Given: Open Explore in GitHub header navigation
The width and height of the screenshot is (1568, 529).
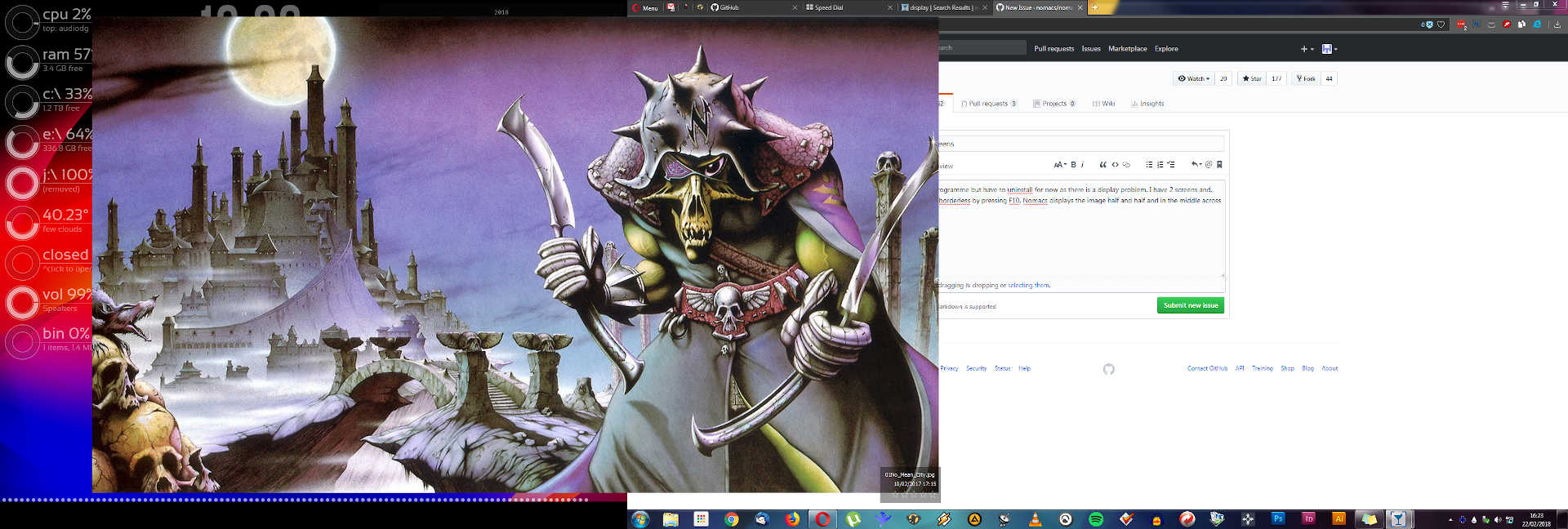Looking at the screenshot, I should click(1166, 49).
